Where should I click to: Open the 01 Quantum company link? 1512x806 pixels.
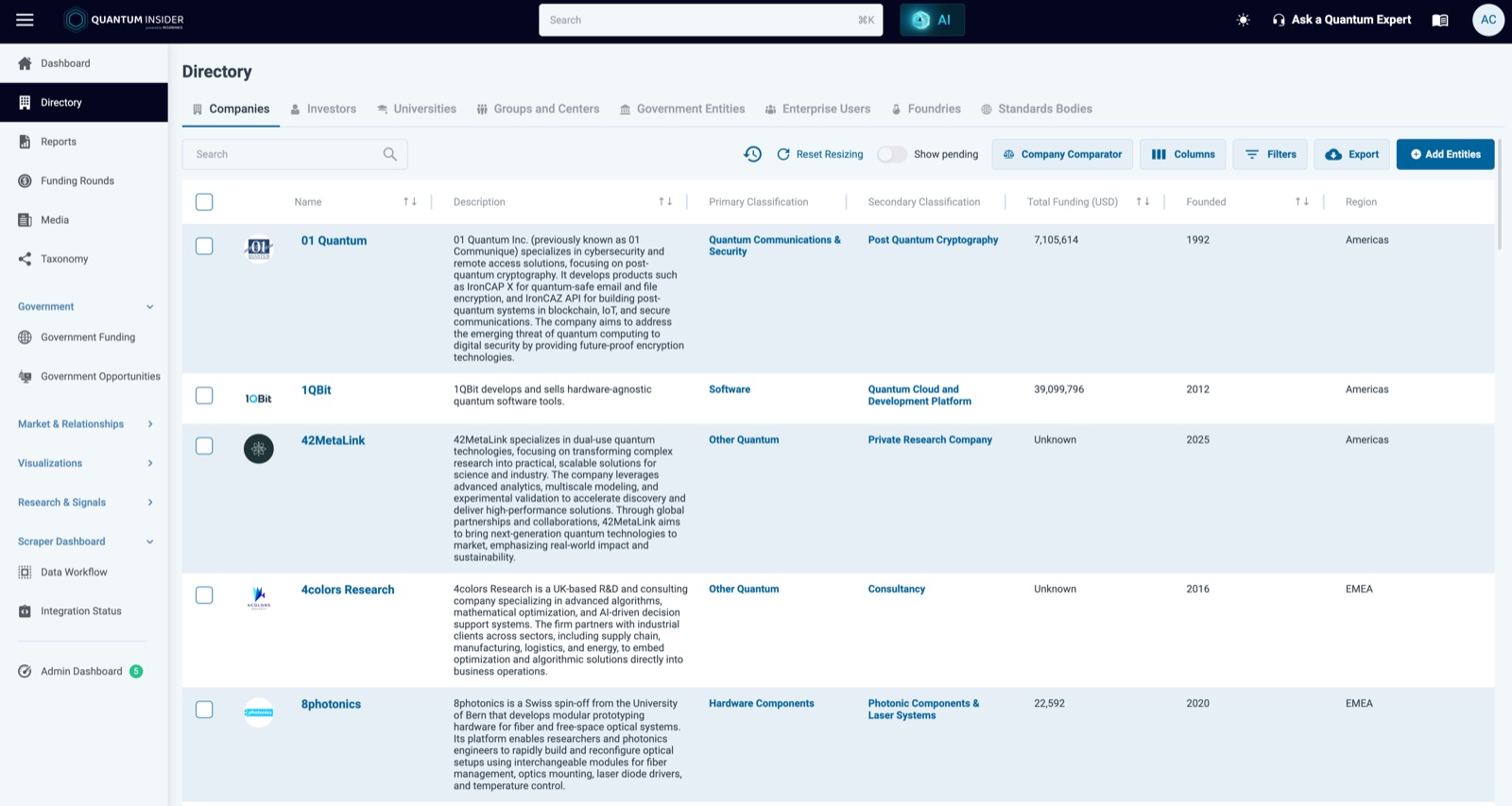pyautogui.click(x=334, y=241)
